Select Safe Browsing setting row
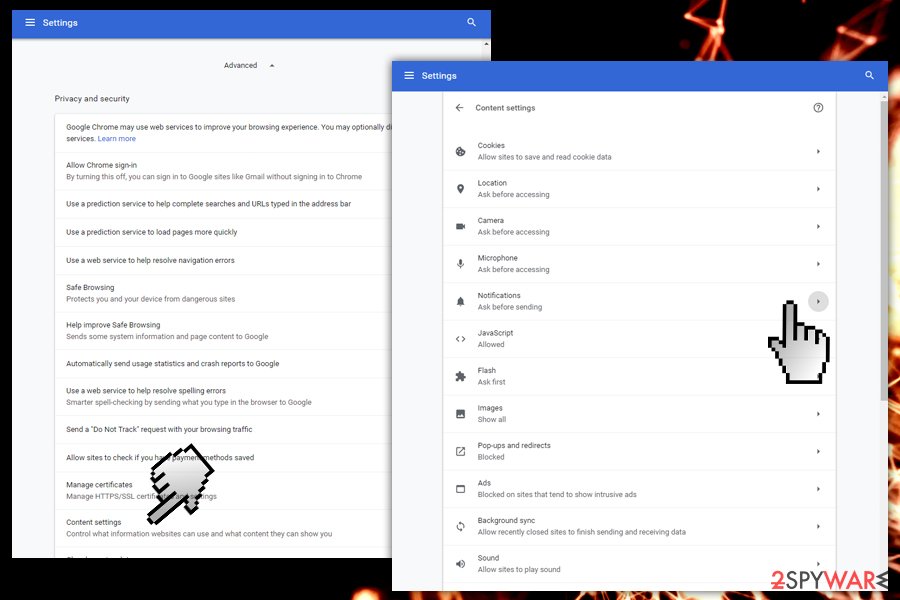Viewport: 900px width, 600px height. click(223, 293)
